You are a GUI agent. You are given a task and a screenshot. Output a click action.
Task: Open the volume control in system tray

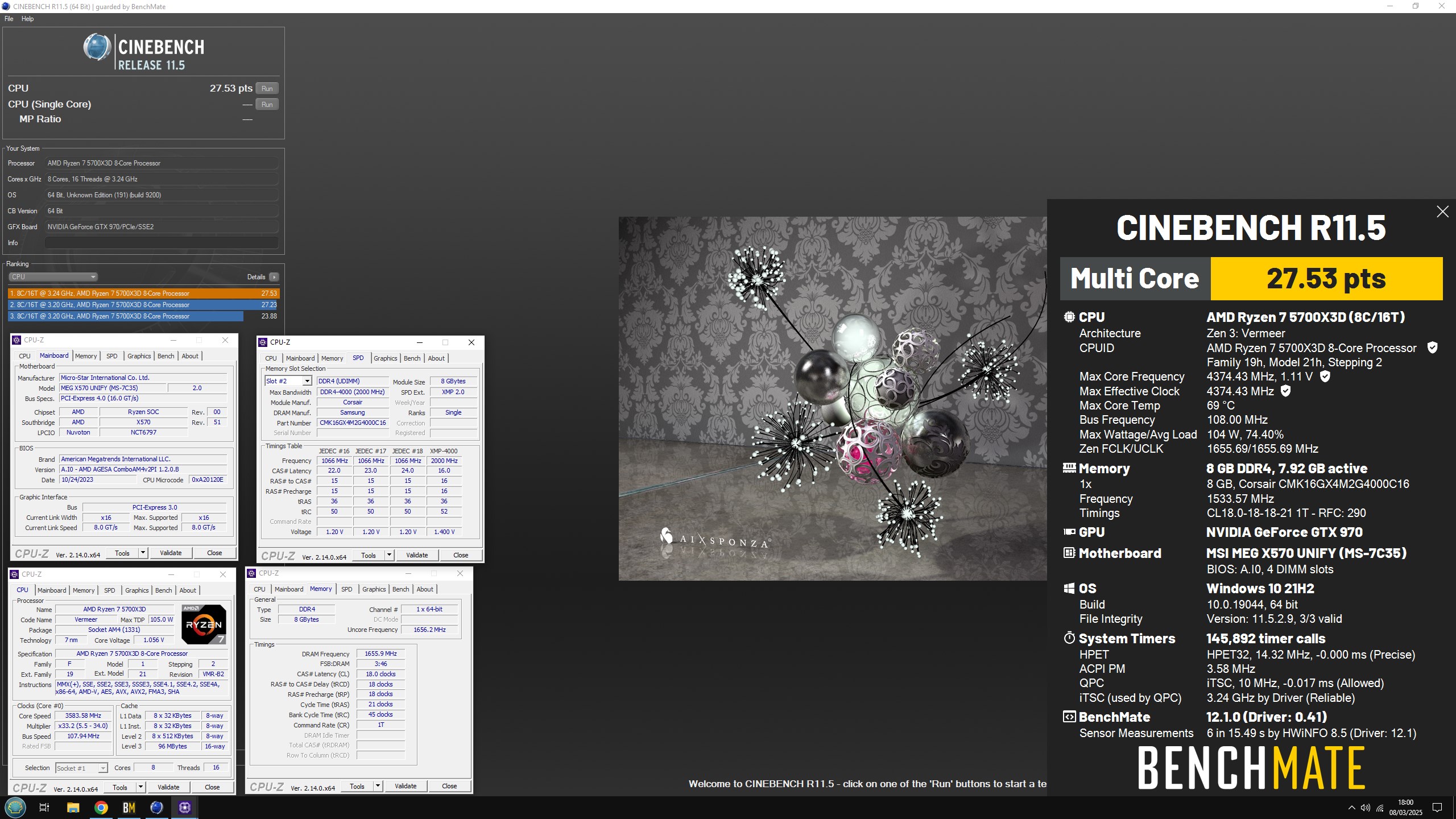pyautogui.click(x=1366, y=808)
